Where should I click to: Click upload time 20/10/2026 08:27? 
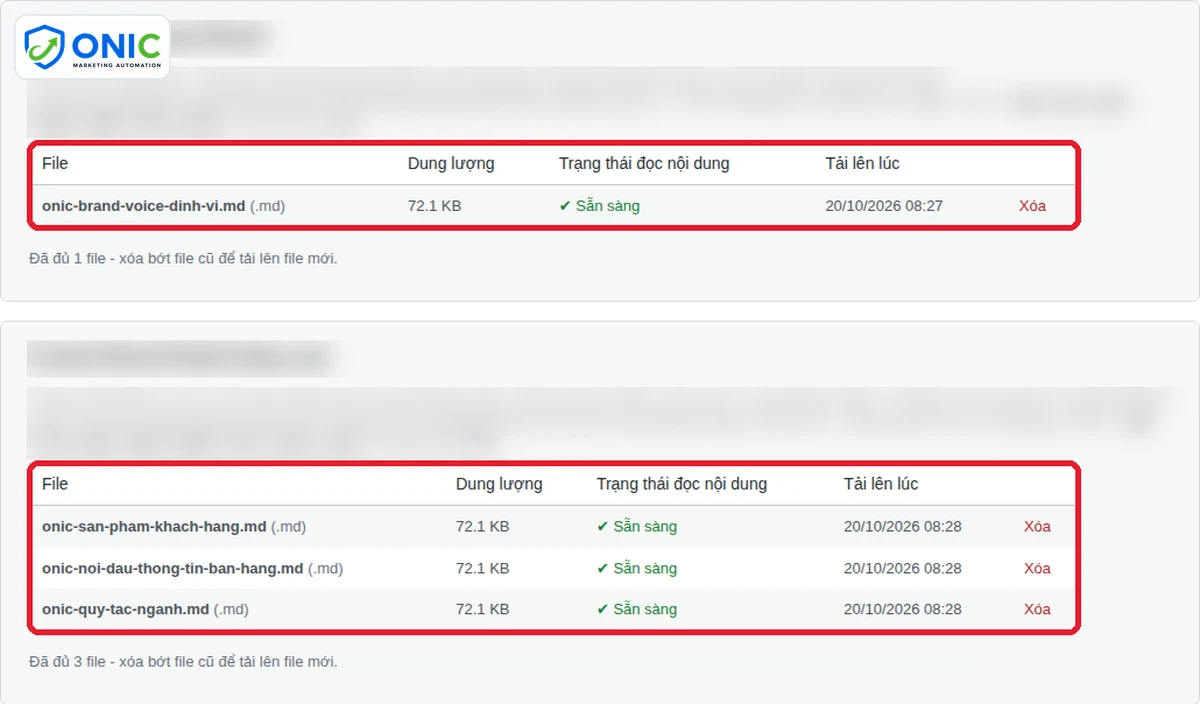click(x=884, y=206)
